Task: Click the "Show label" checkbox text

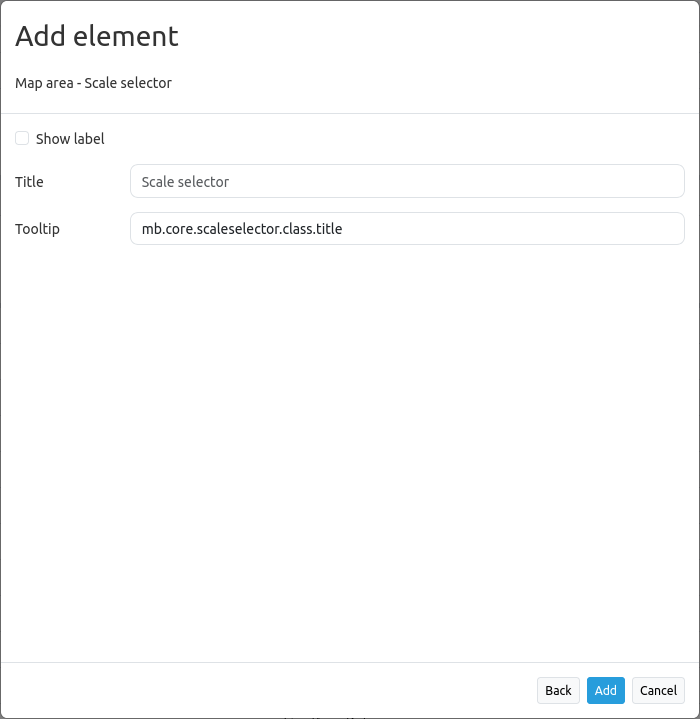Action: point(70,139)
